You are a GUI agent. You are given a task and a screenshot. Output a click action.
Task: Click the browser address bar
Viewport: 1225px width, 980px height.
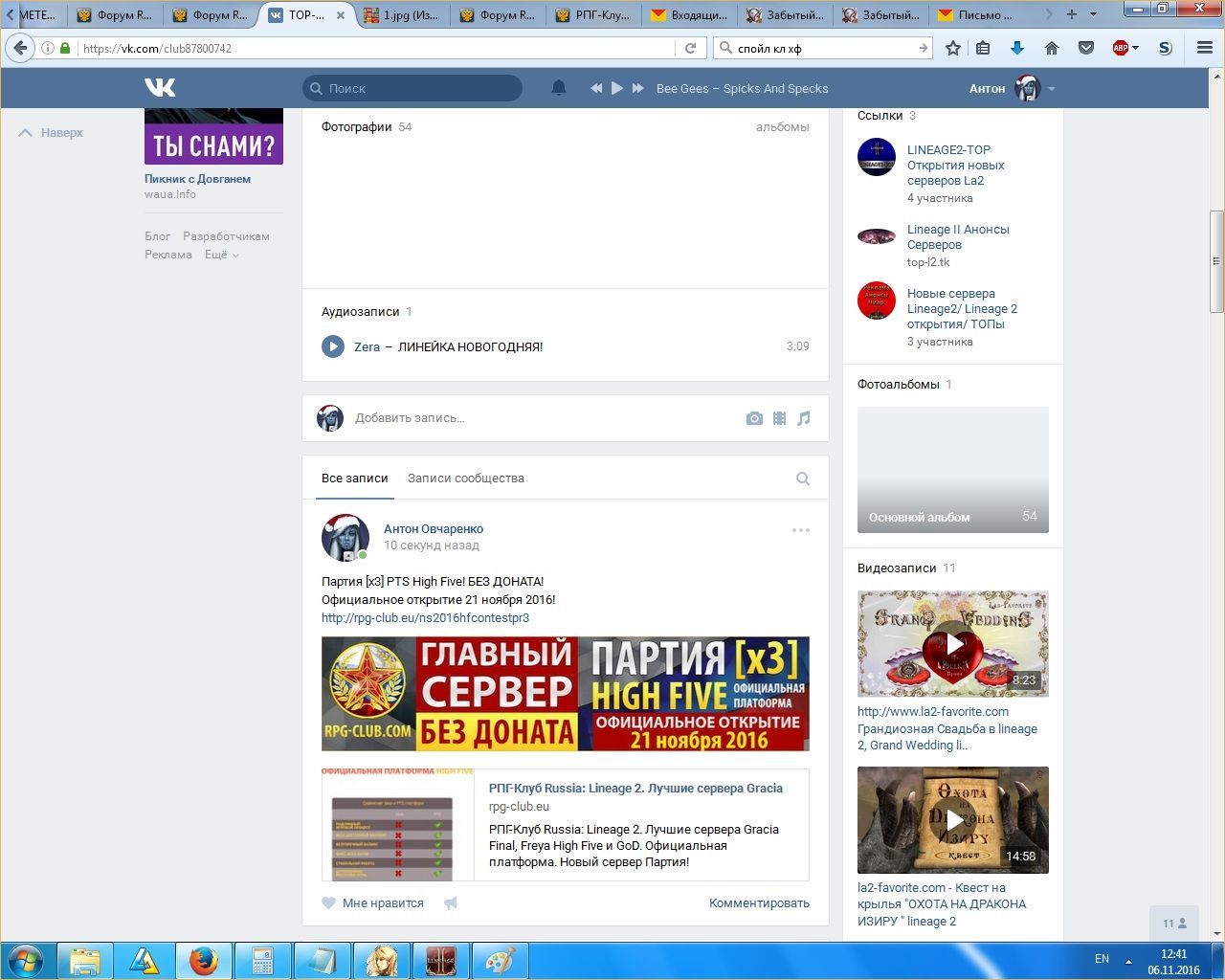[x=373, y=48]
